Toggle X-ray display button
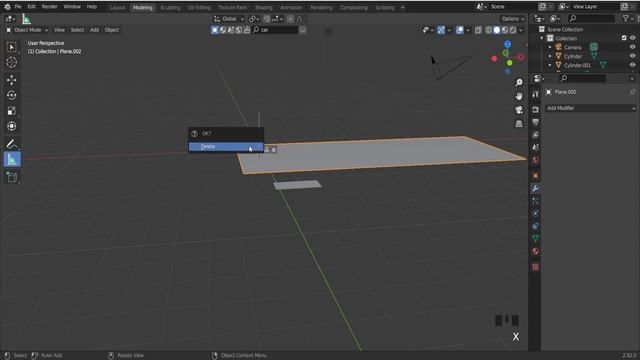 coord(478,30)
